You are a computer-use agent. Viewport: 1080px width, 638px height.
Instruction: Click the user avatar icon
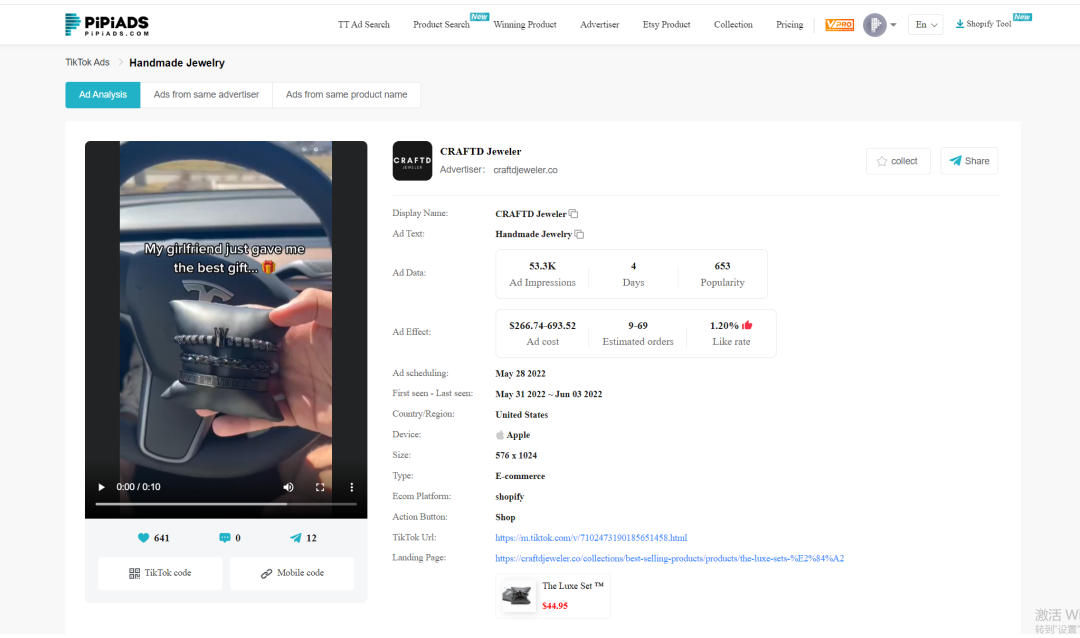875,25
